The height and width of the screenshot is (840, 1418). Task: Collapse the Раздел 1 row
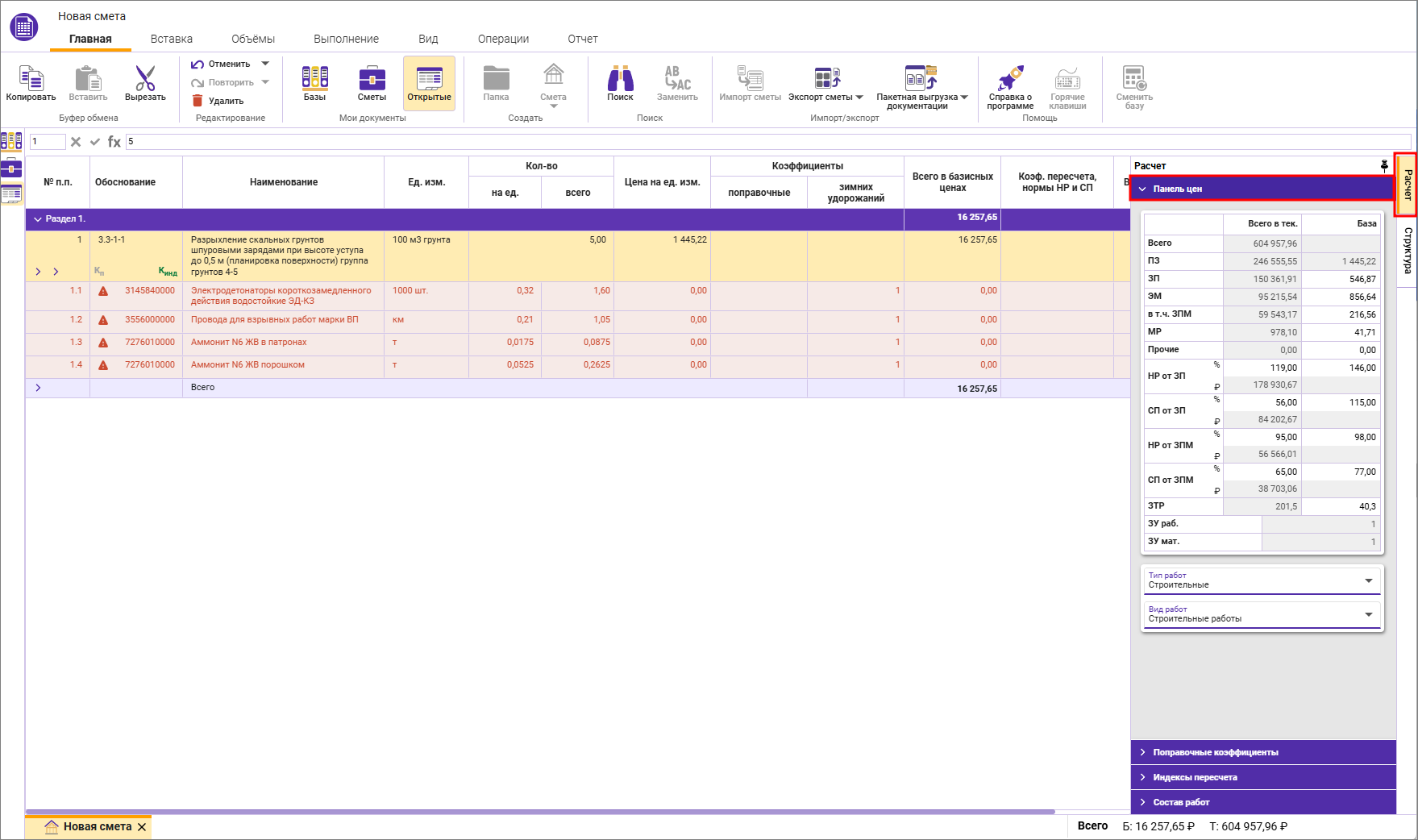click(38, 218)
